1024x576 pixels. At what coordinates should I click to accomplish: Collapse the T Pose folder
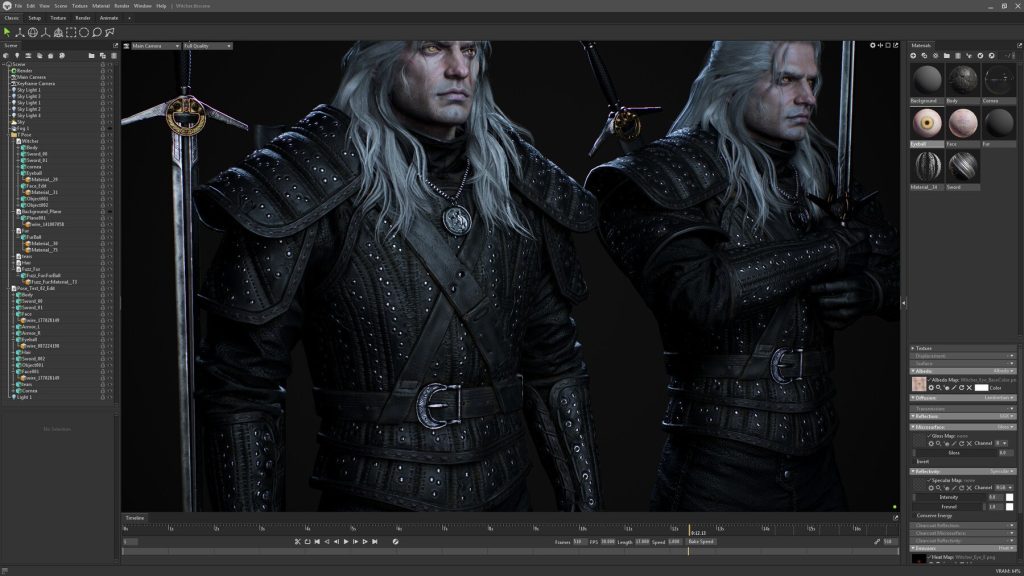pyautogui.click(x=8, y=135)
